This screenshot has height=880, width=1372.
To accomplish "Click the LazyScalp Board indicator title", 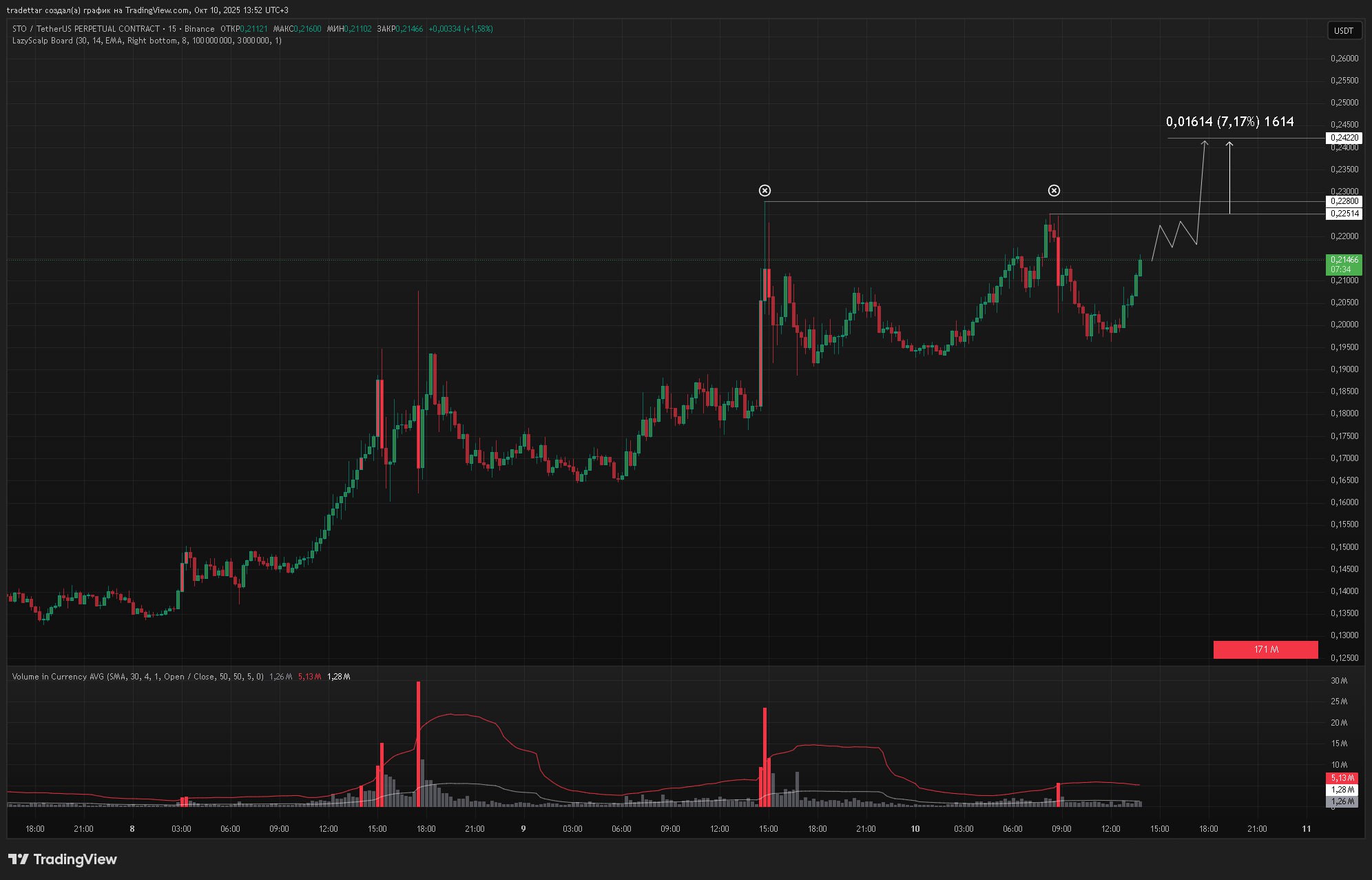I will click(x=43, y=41).
